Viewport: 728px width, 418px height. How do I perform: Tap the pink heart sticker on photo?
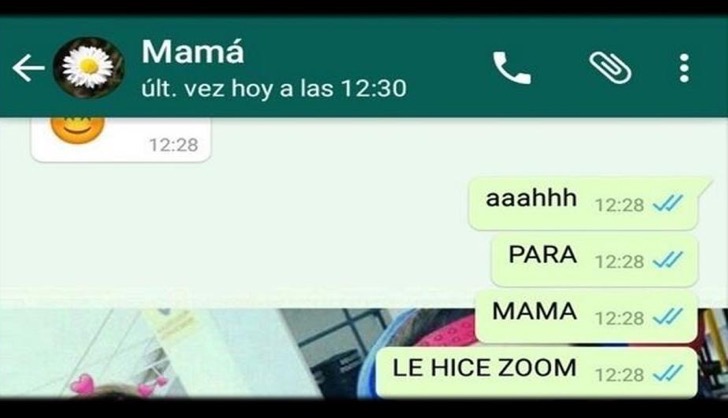tap(83, 385)
